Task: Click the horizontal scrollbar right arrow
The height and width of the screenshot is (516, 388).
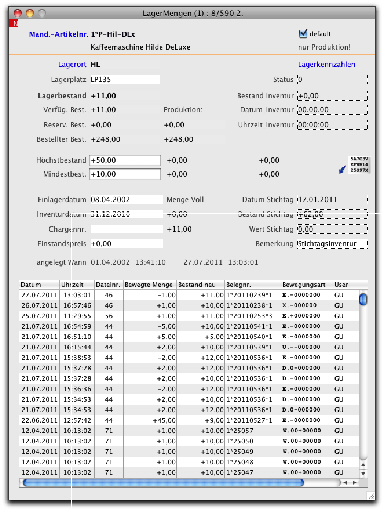Action: (x=355, y=482)
